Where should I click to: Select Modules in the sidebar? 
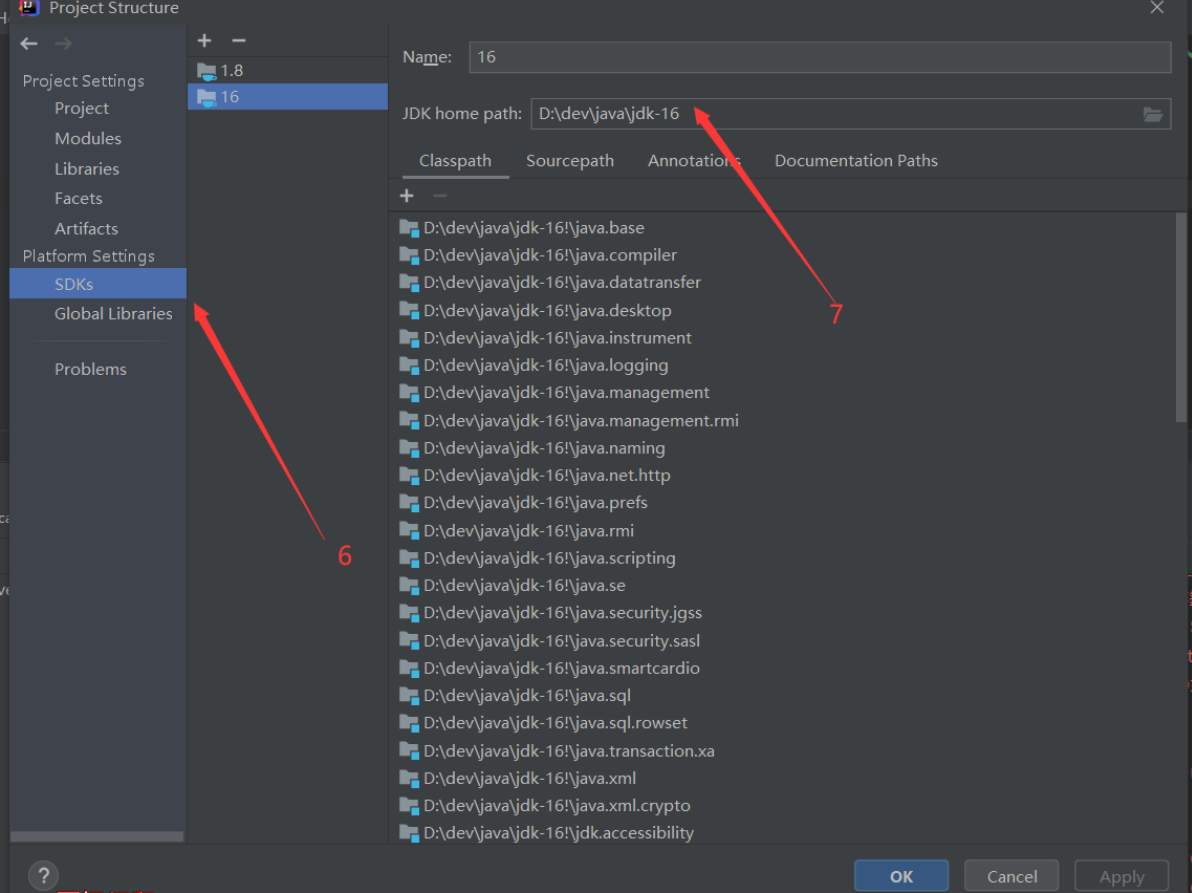[87, 139]
